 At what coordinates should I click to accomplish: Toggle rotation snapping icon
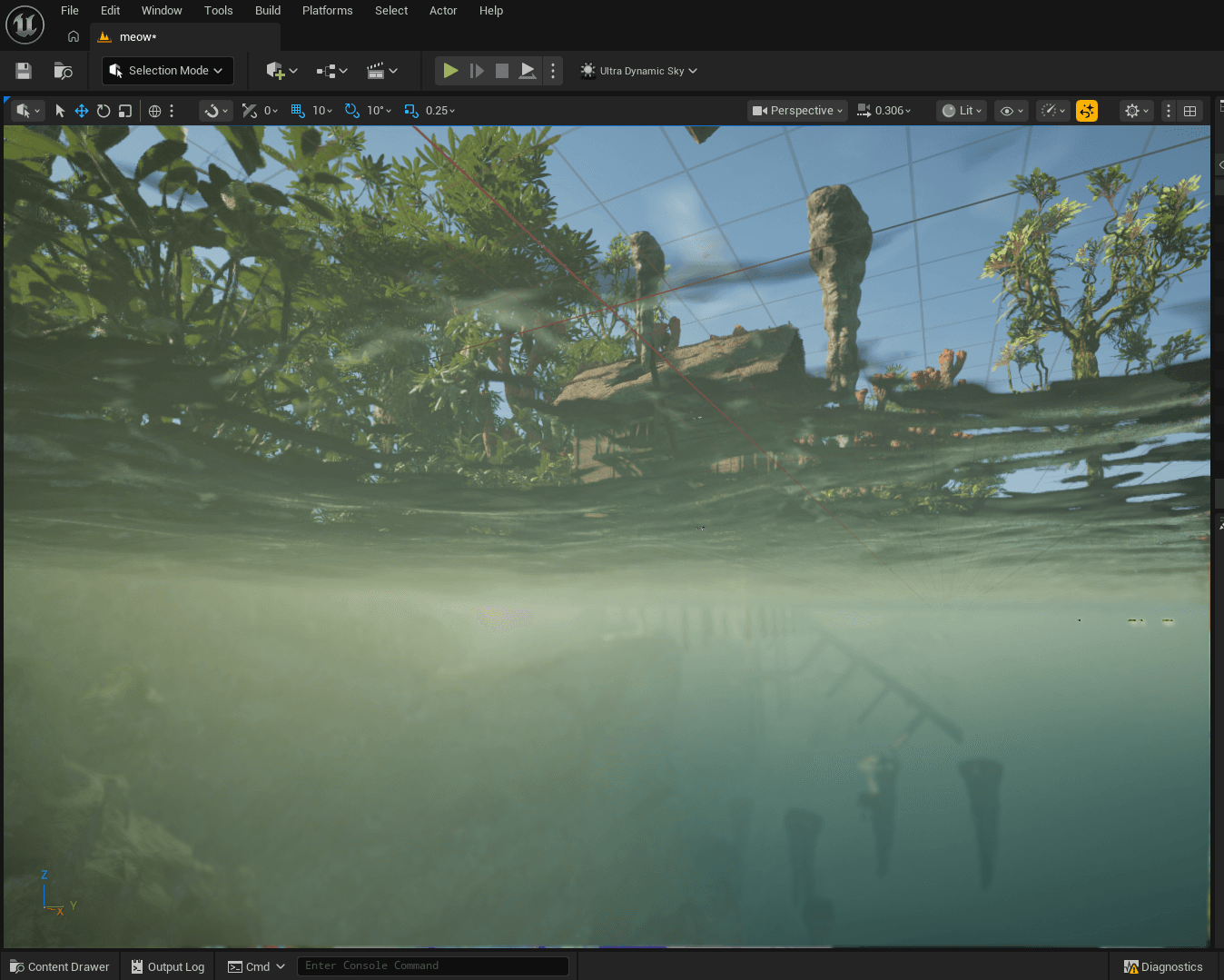click(x=352, y=111)
